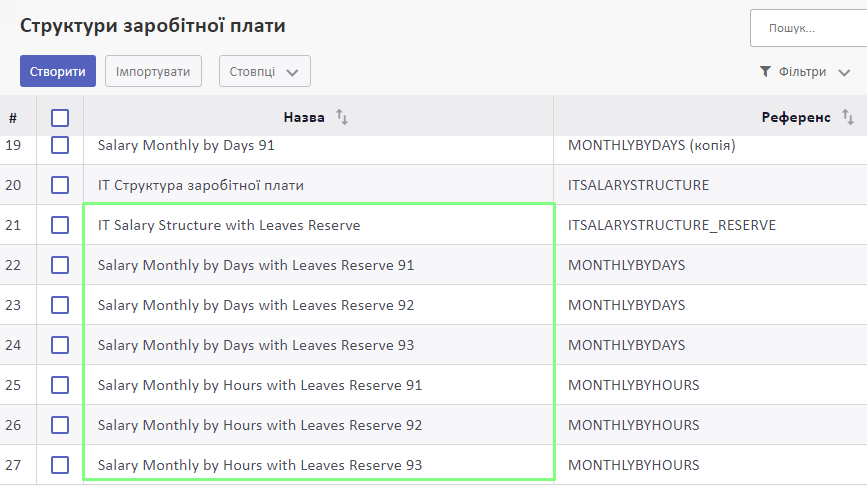Toggle the checkbox on row 27
Screen dimensions: 867x486
click(60, 465)
